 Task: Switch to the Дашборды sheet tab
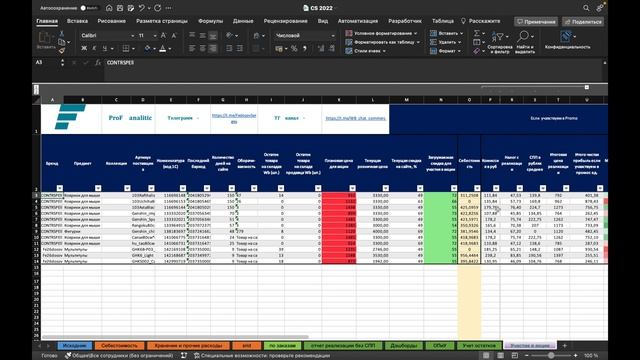pyautogui.click(x=403, y=346)
